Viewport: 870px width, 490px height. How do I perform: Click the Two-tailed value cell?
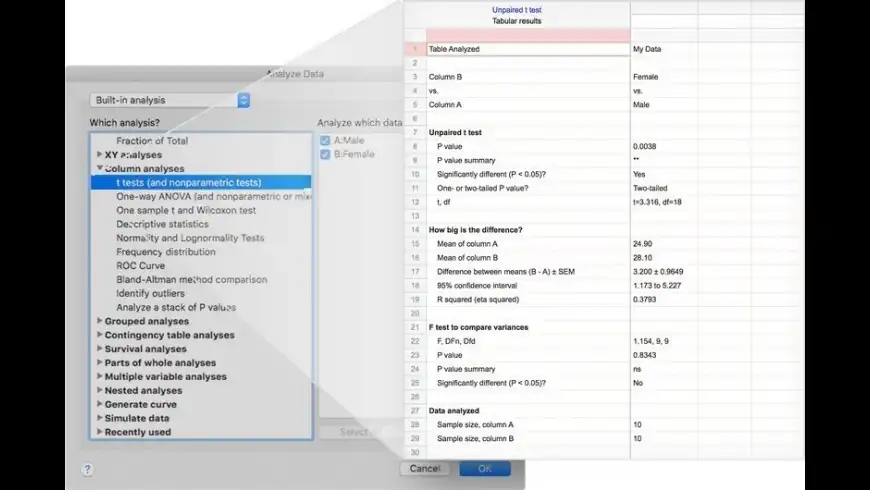pyautogui.click(x=664, y=188)
